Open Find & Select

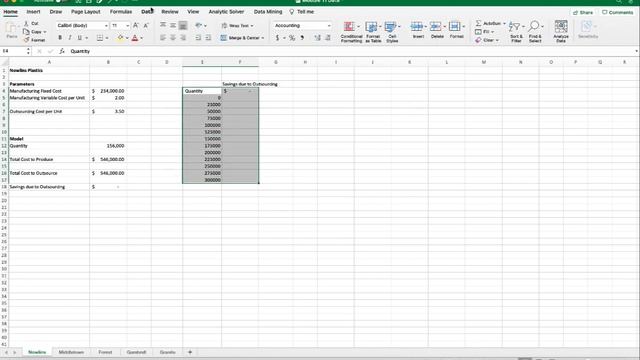(535, 32)
